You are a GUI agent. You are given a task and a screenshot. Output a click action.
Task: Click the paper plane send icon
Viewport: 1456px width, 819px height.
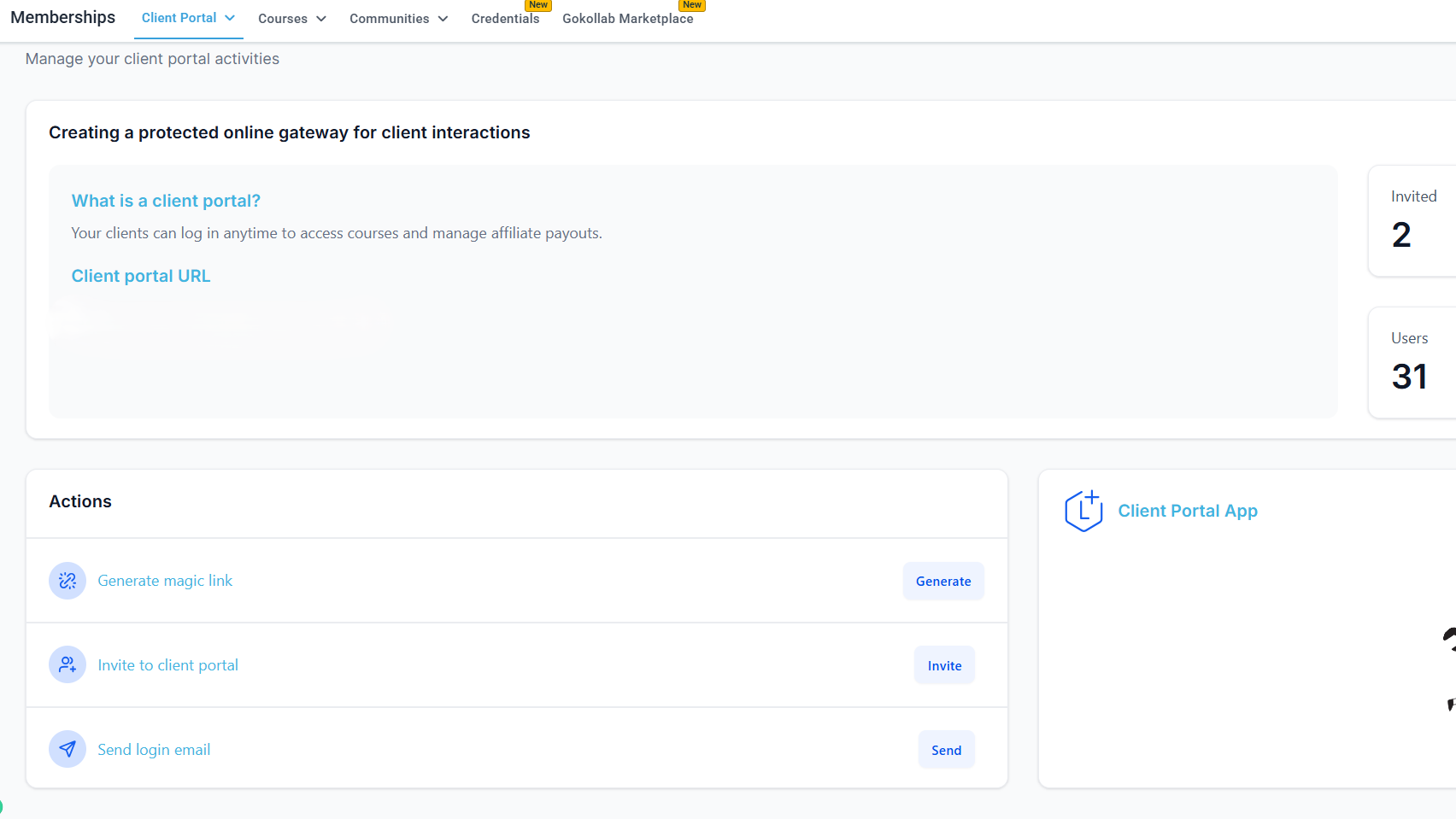tap(68, 749)
